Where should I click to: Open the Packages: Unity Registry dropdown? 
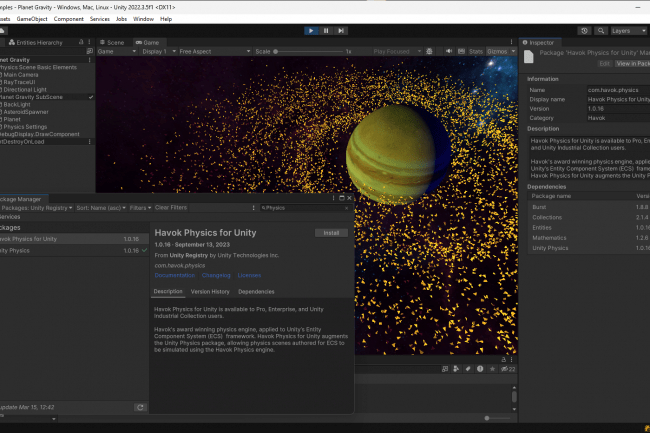coord(35,207)
